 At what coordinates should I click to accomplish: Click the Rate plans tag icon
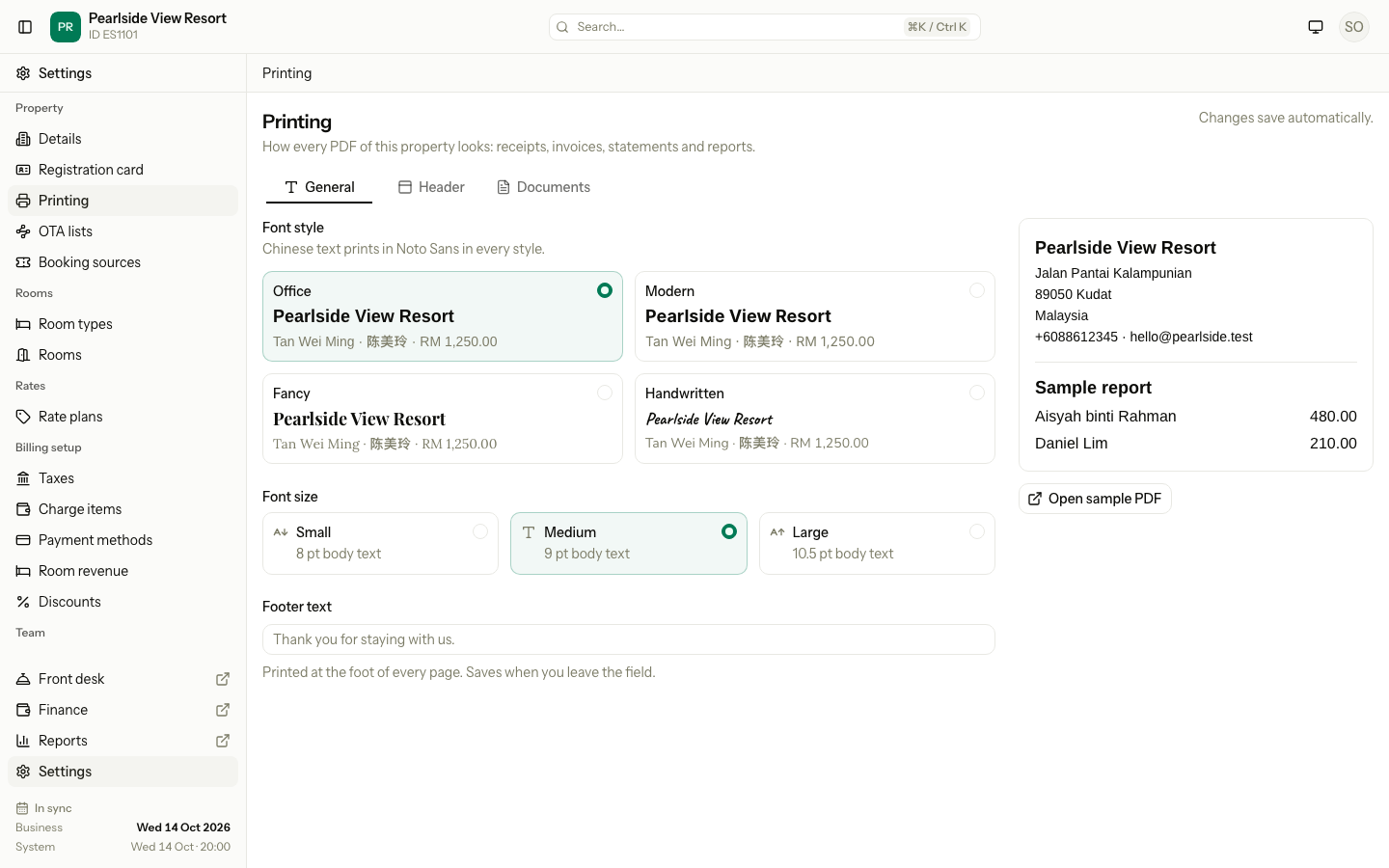(23, 417)
